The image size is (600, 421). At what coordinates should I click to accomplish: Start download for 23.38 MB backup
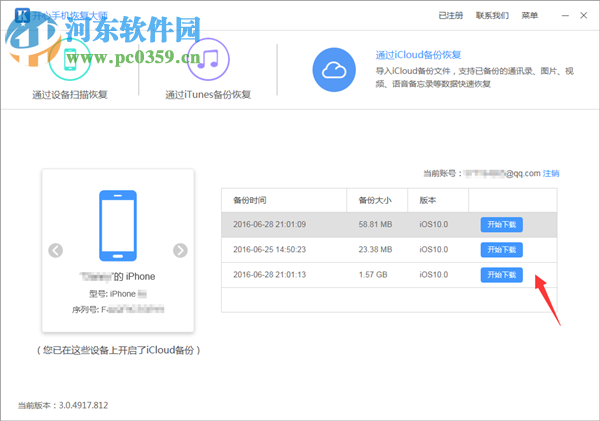pyautogui.click(x=502, y=250)
